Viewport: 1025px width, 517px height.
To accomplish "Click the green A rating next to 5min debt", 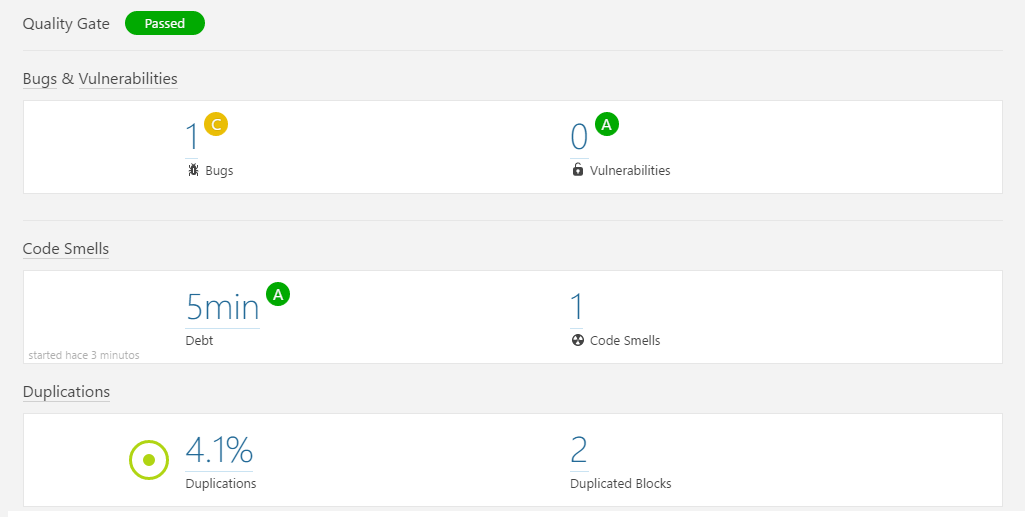I will click(x=277, y=294).
